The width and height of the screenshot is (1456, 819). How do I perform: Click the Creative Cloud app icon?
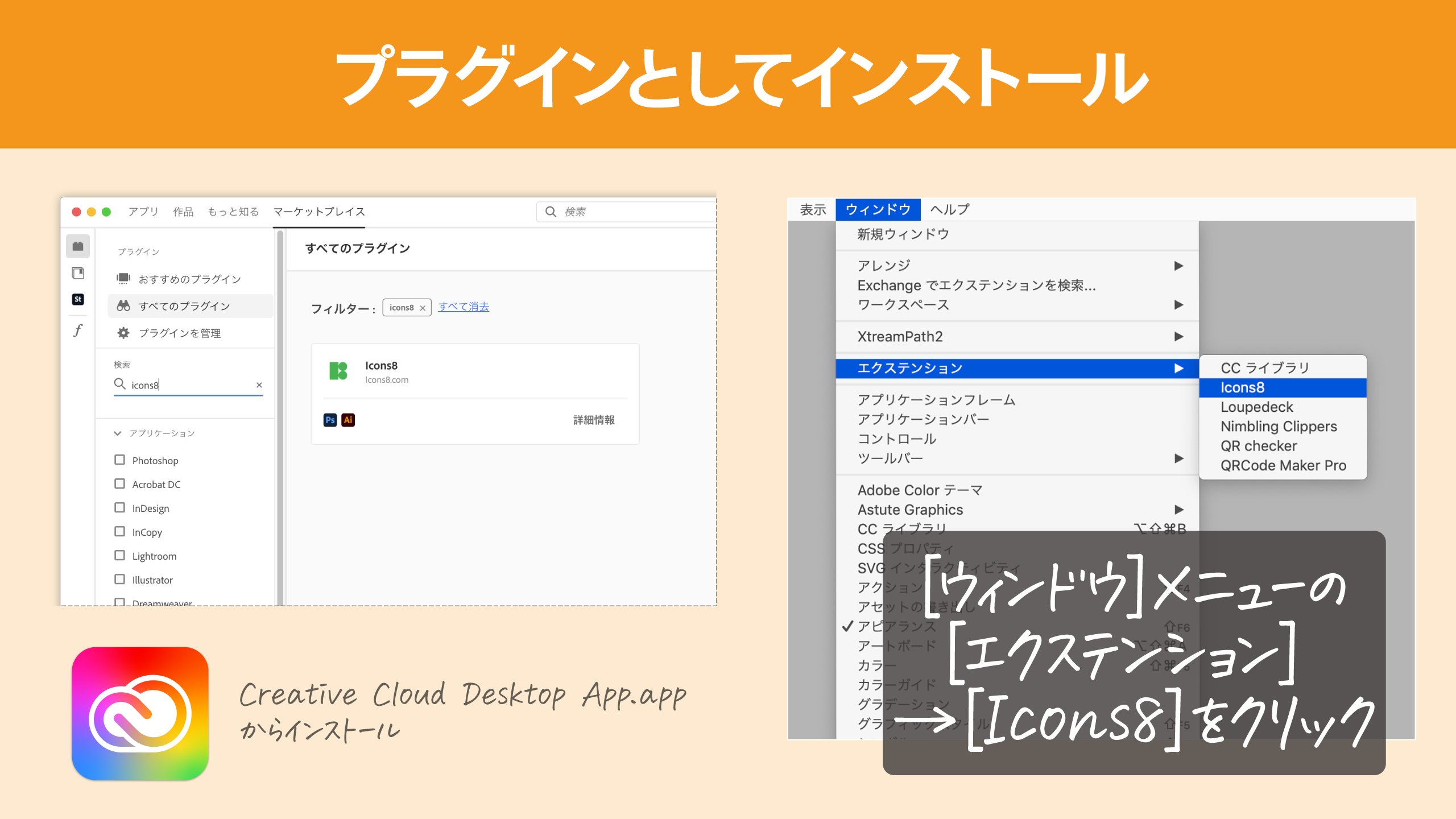140,714
